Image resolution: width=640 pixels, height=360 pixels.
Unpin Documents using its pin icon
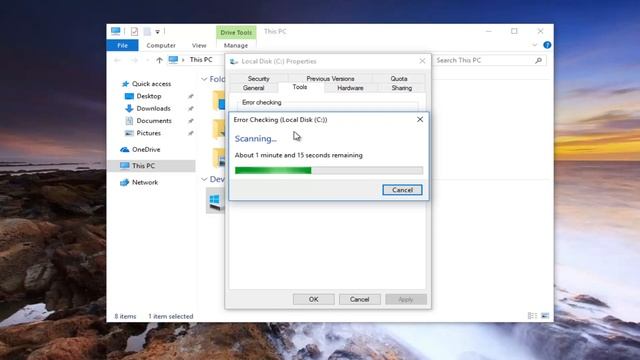point(191,121)
